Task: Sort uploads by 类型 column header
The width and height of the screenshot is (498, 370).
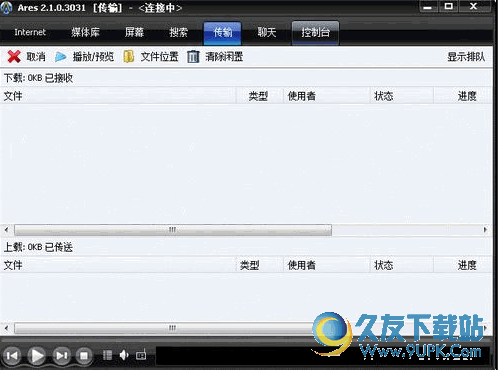Action: click(260, 265)
